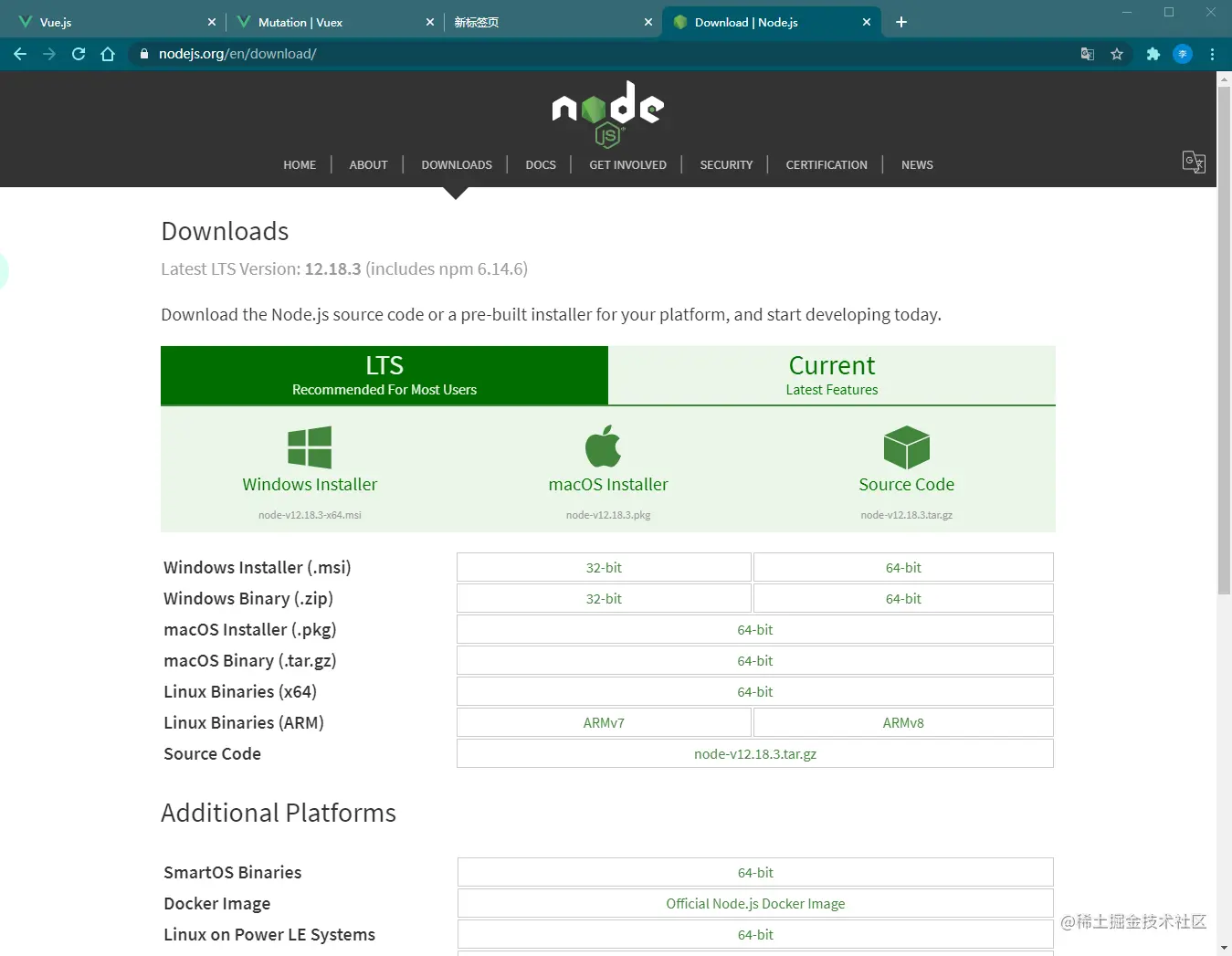Click the Windows Installer text link

coord(310,485)
